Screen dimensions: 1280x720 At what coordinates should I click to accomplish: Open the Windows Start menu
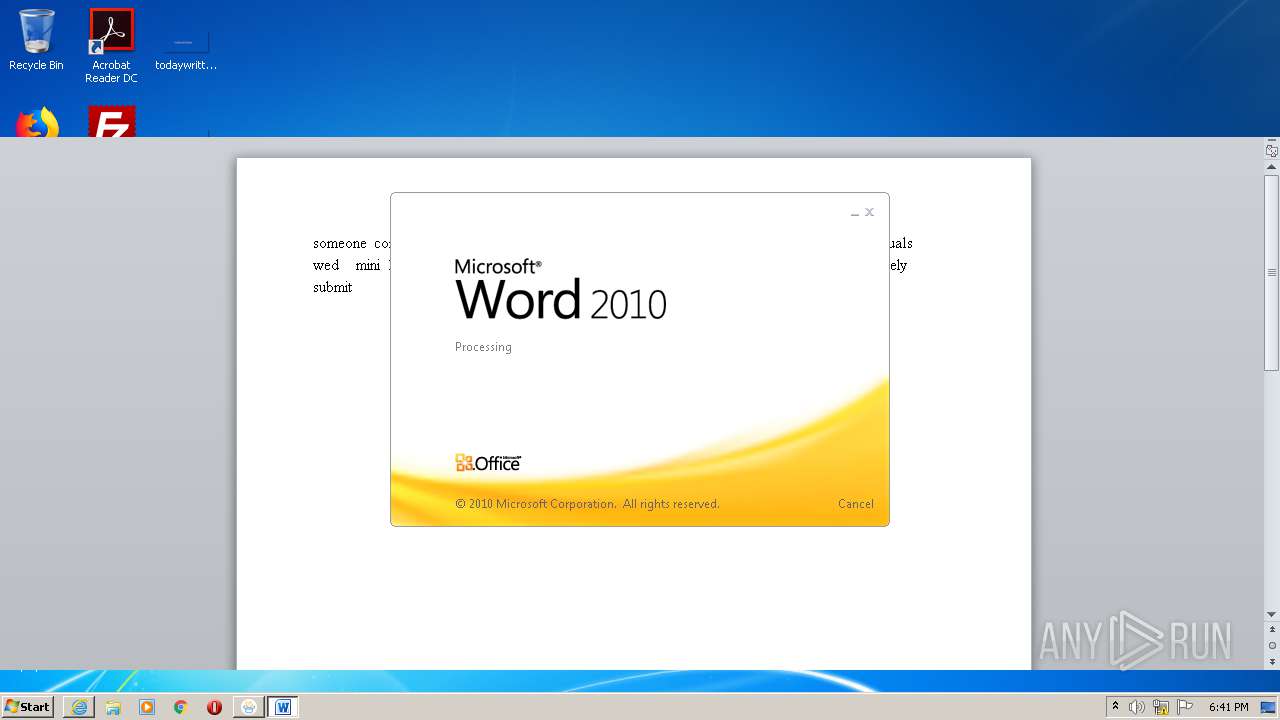pyautogui.click(x=28, y=706)
